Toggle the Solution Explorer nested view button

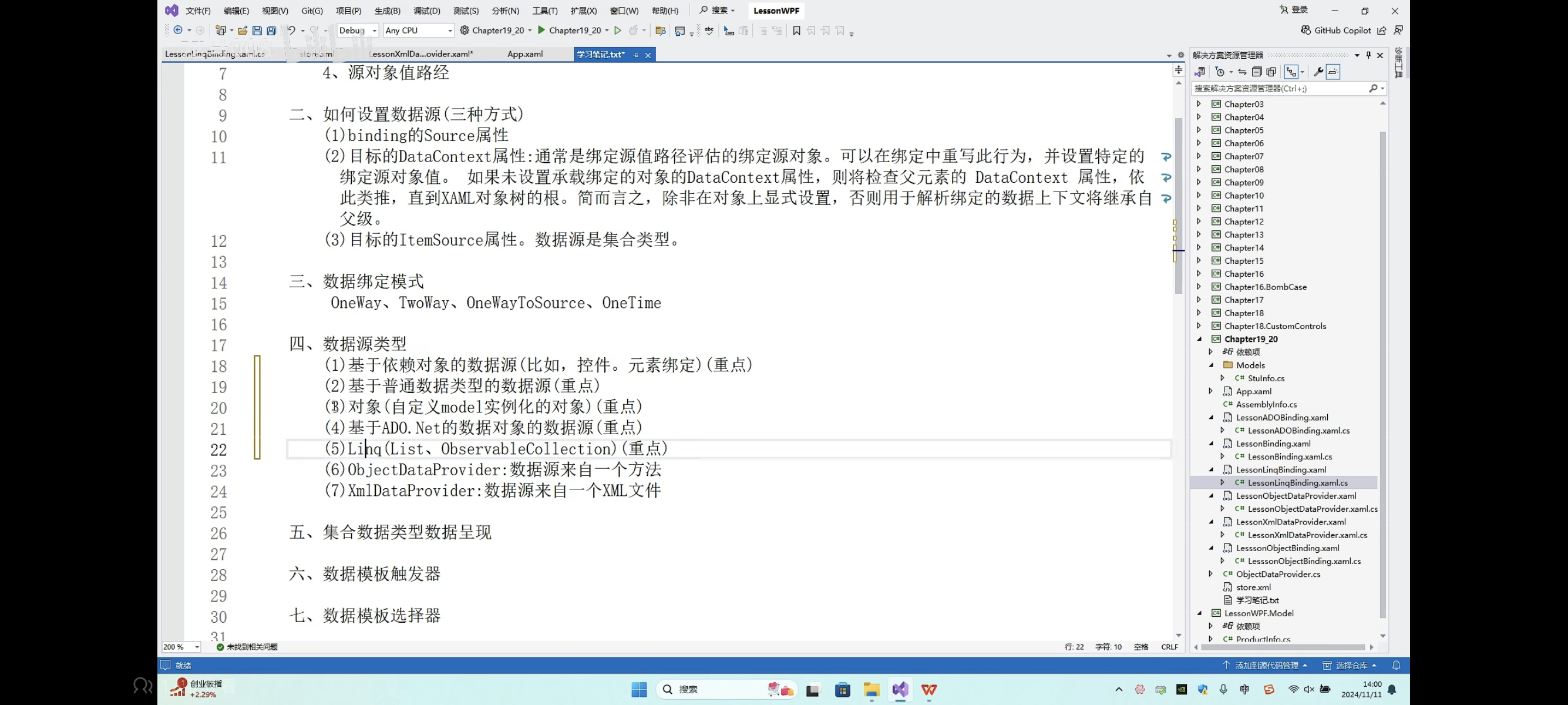coord(1291,72)
